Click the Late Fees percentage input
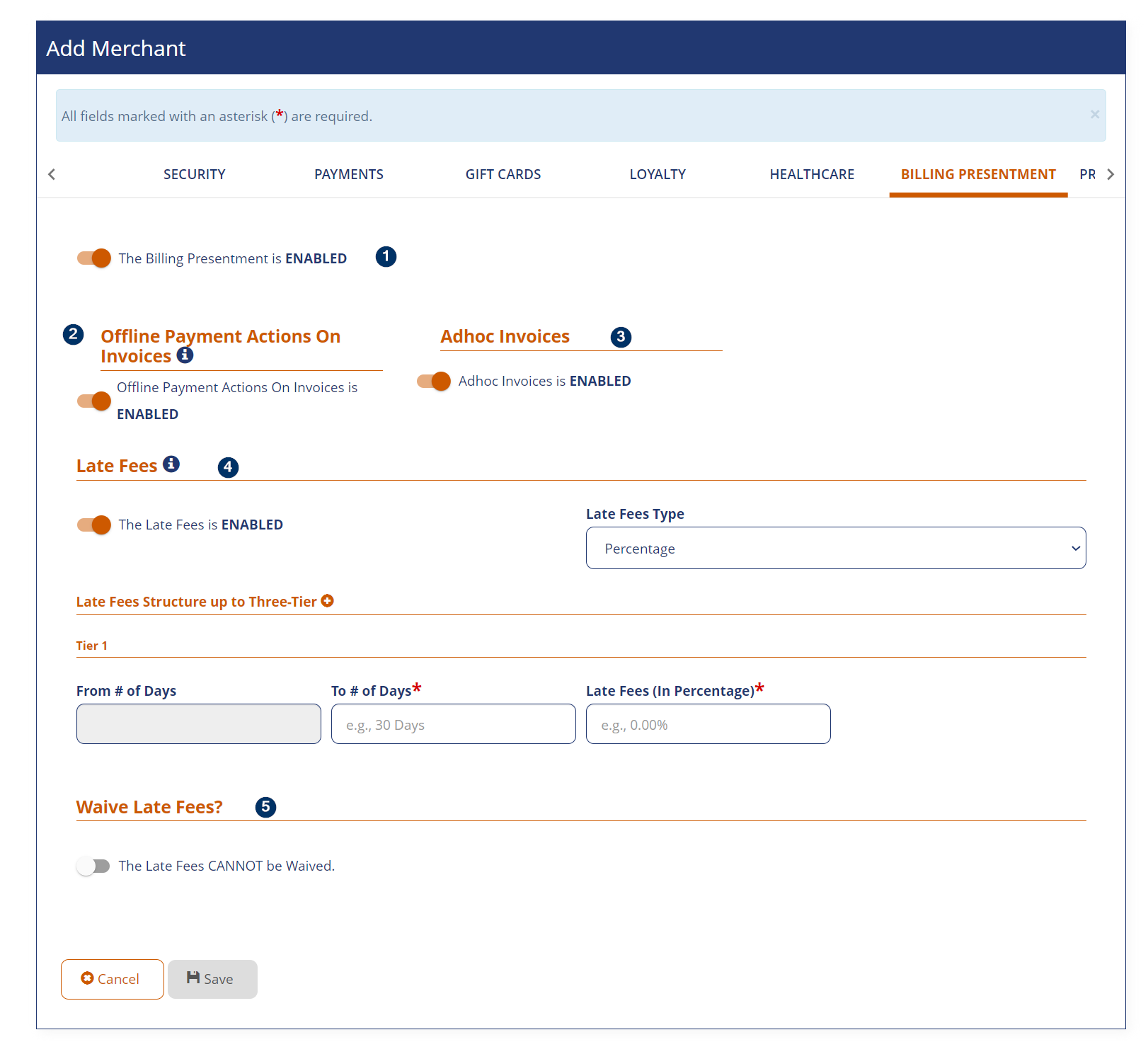The height and width of the screenshot is (1042, 1148). click(708, 724)
